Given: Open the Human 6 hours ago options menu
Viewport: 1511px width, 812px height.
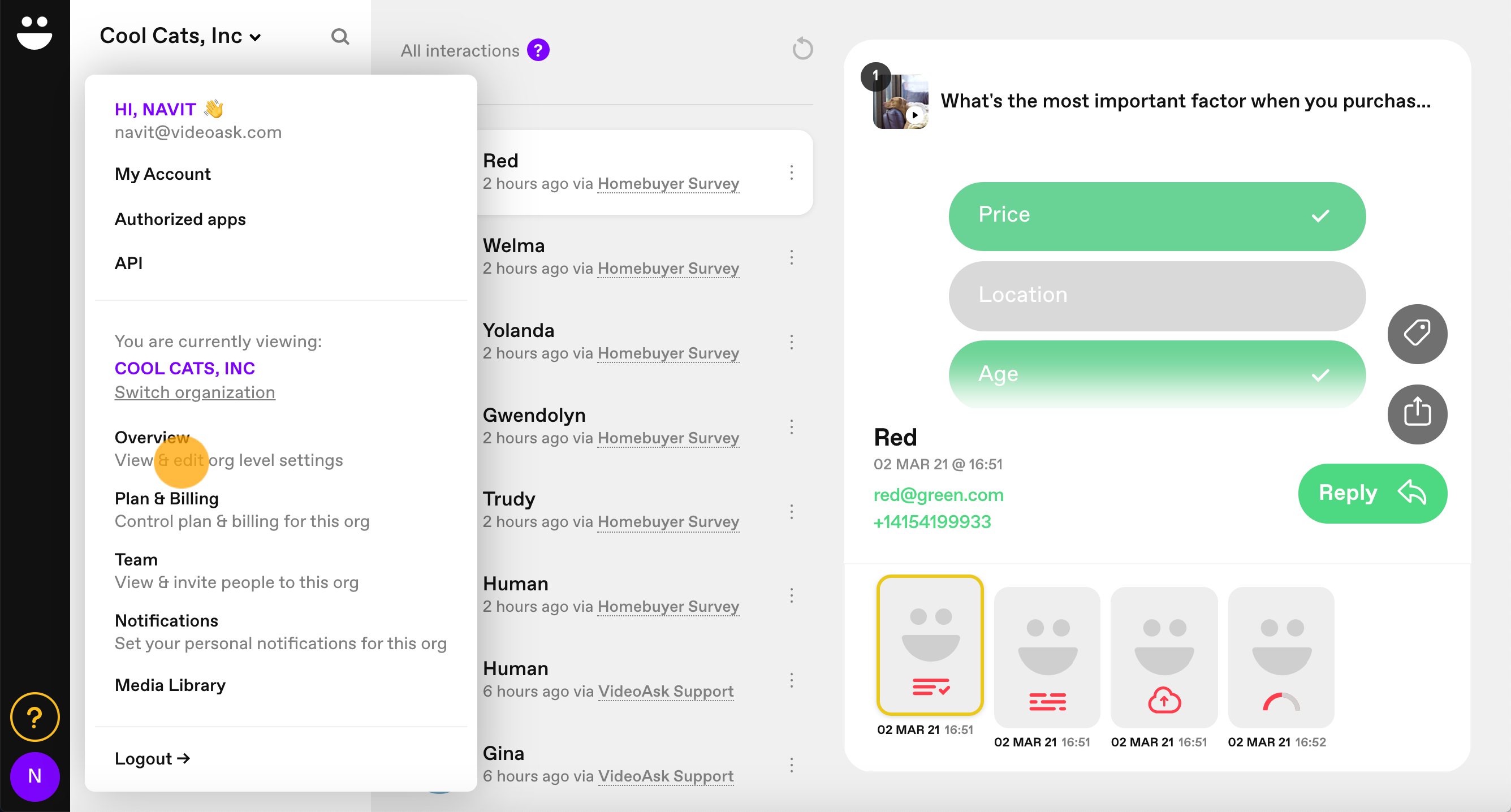Looking at the screenshot, I should point(791,681).
